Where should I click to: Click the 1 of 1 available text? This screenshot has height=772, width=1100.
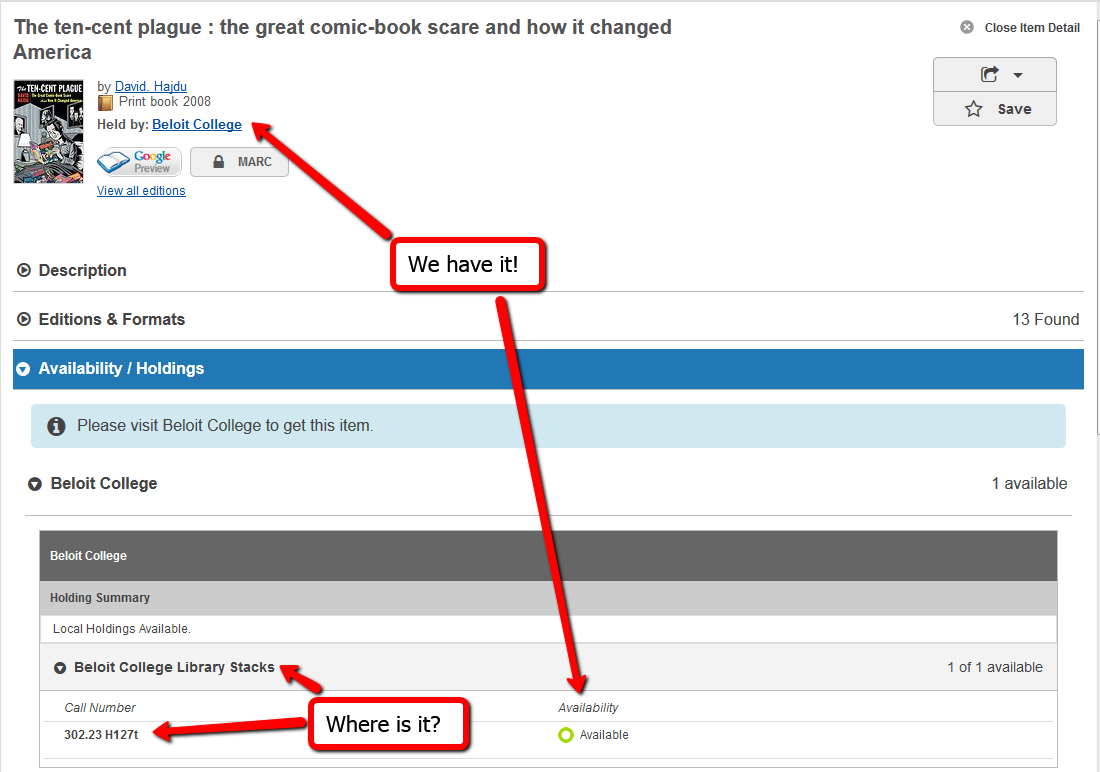[995, 667]
